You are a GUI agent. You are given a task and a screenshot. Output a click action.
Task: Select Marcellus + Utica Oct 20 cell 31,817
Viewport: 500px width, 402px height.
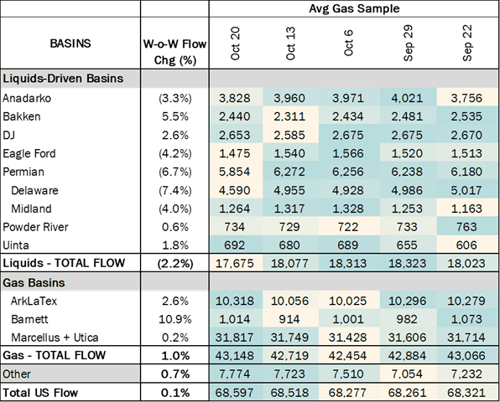pyautogui.click(x=235, y=337)
